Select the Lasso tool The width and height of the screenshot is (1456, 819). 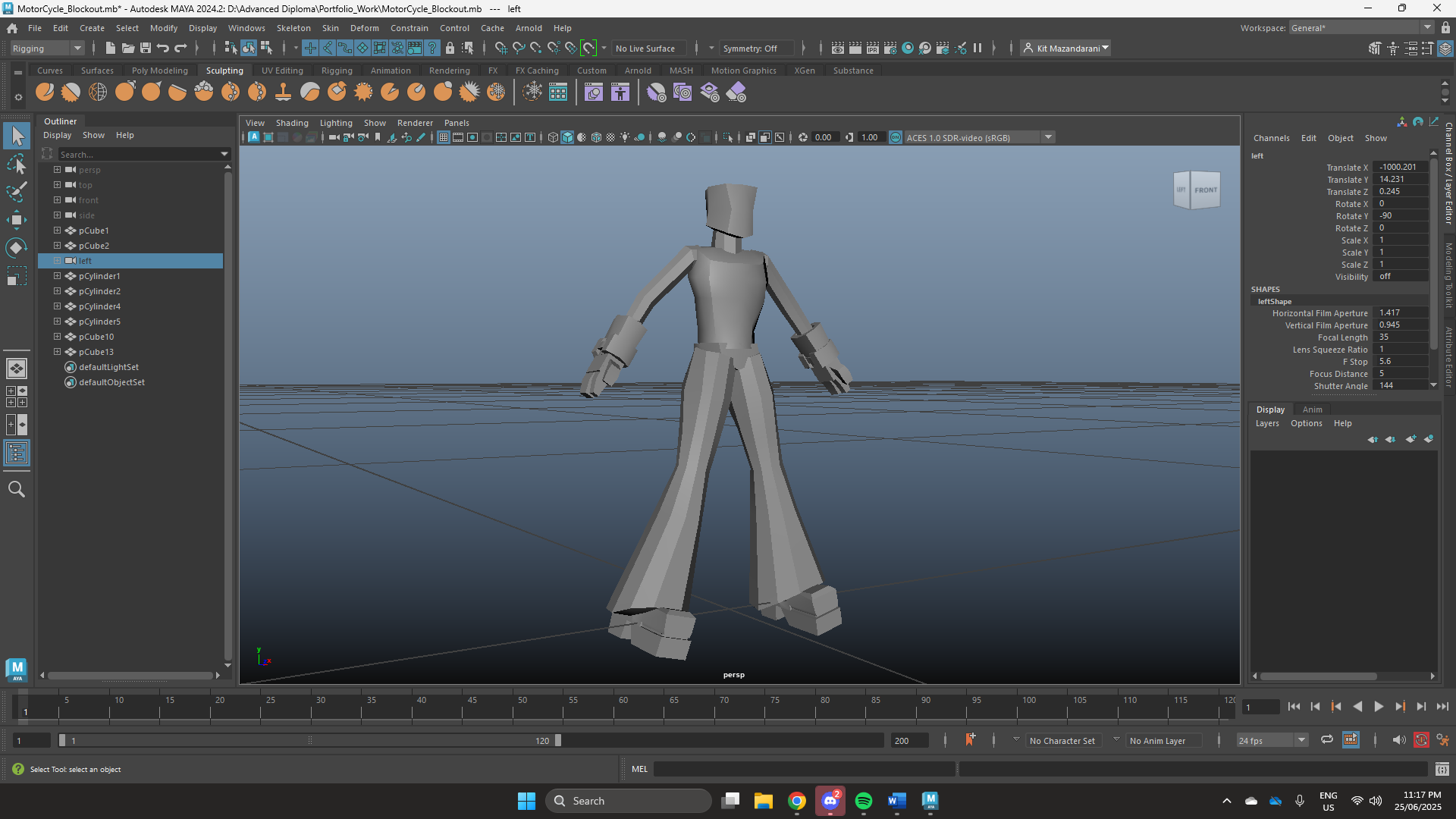[17, 164]
